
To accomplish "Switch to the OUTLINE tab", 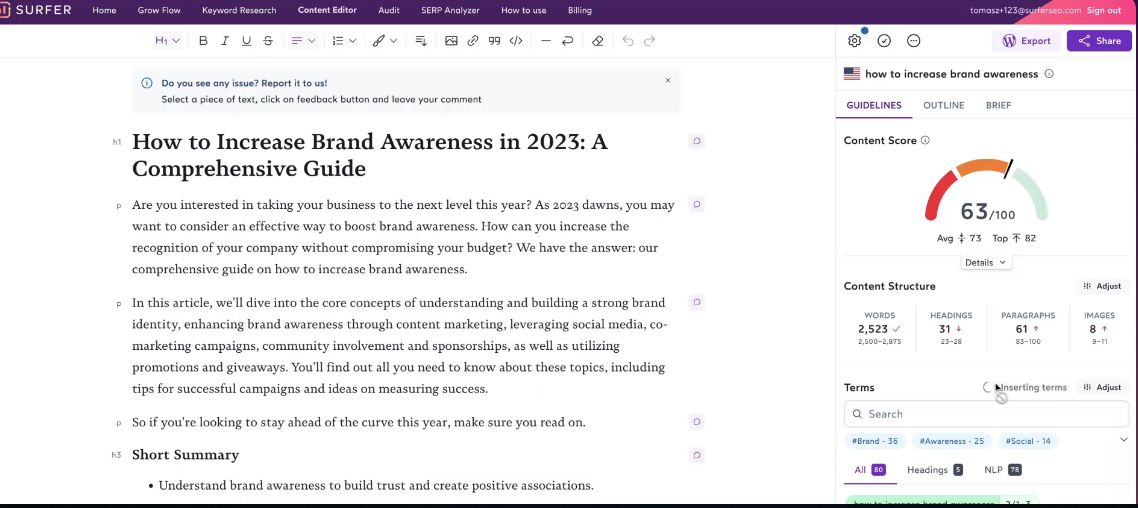I will tap(943, 105).
